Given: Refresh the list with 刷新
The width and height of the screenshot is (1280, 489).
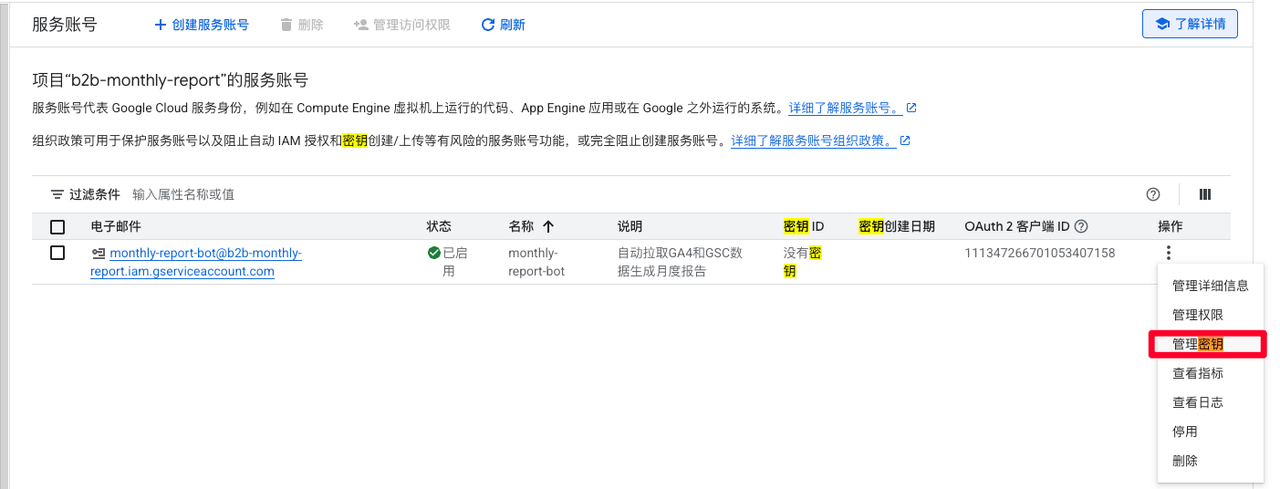Looking at the screenshot, I should pyautogui.click(x=503, y=25).
